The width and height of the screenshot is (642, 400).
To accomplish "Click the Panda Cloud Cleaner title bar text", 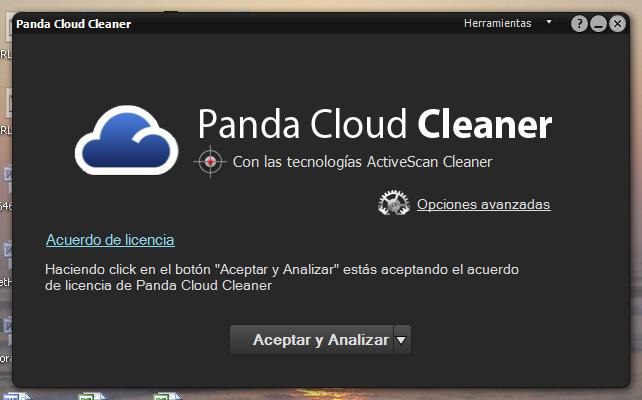I will [74, 24].
